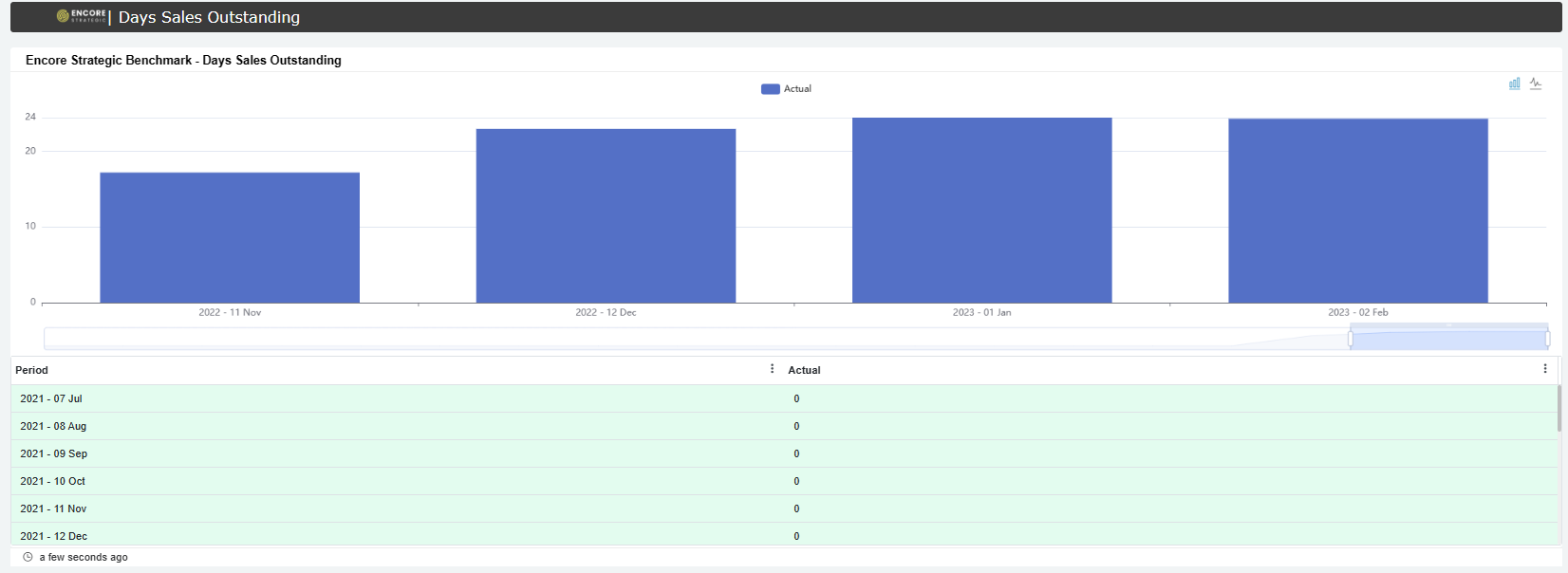The width and height of the screenshot is (1568, 573).
Task: Select the 2022 - 11 Nov bar
Action: coord(230,237)
